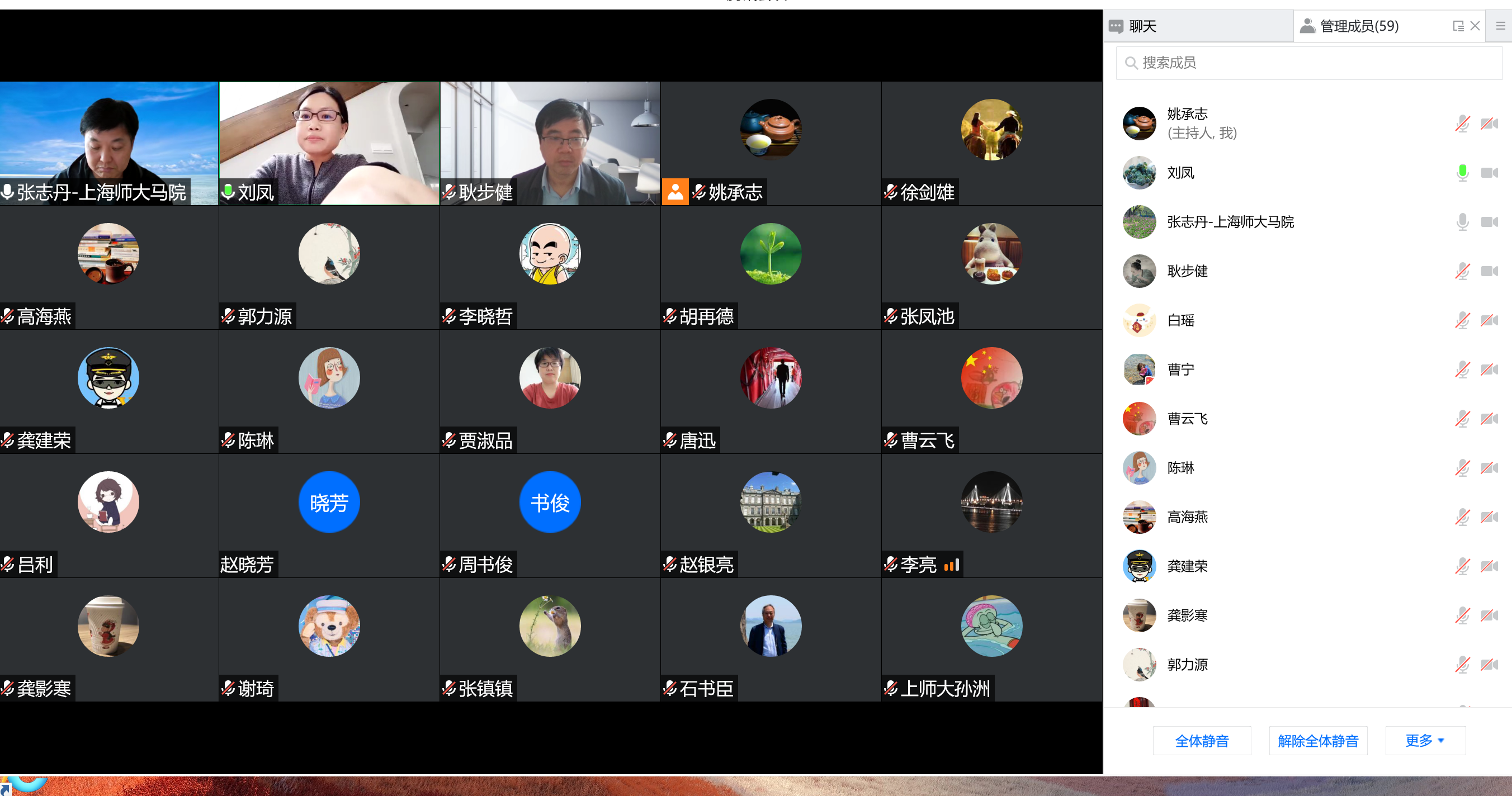This screenshot has height=796, width=1512.
Task: Click 解除全体静音 unmute all button
Action: [x=1318, y=741]
